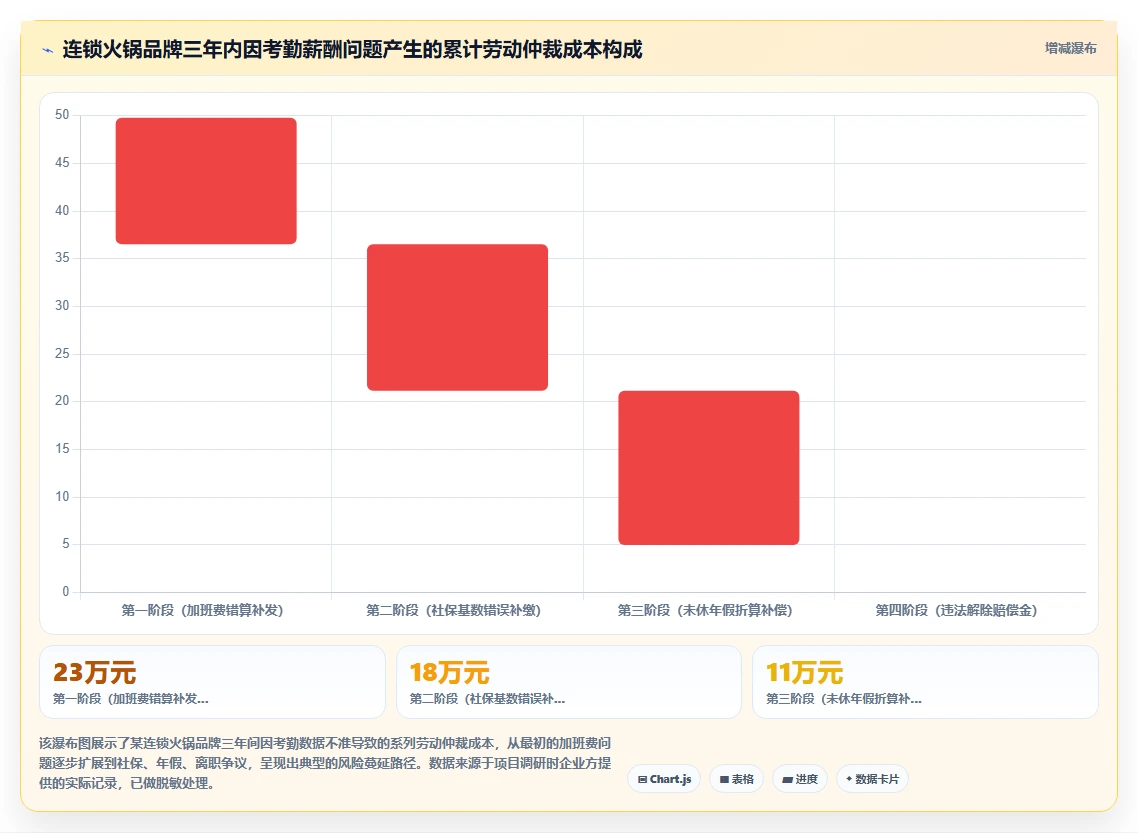Image resolution: width=1138 pixels, height=833 pixels.
Task: Click the 表格 tag
Action: [737, 779]
